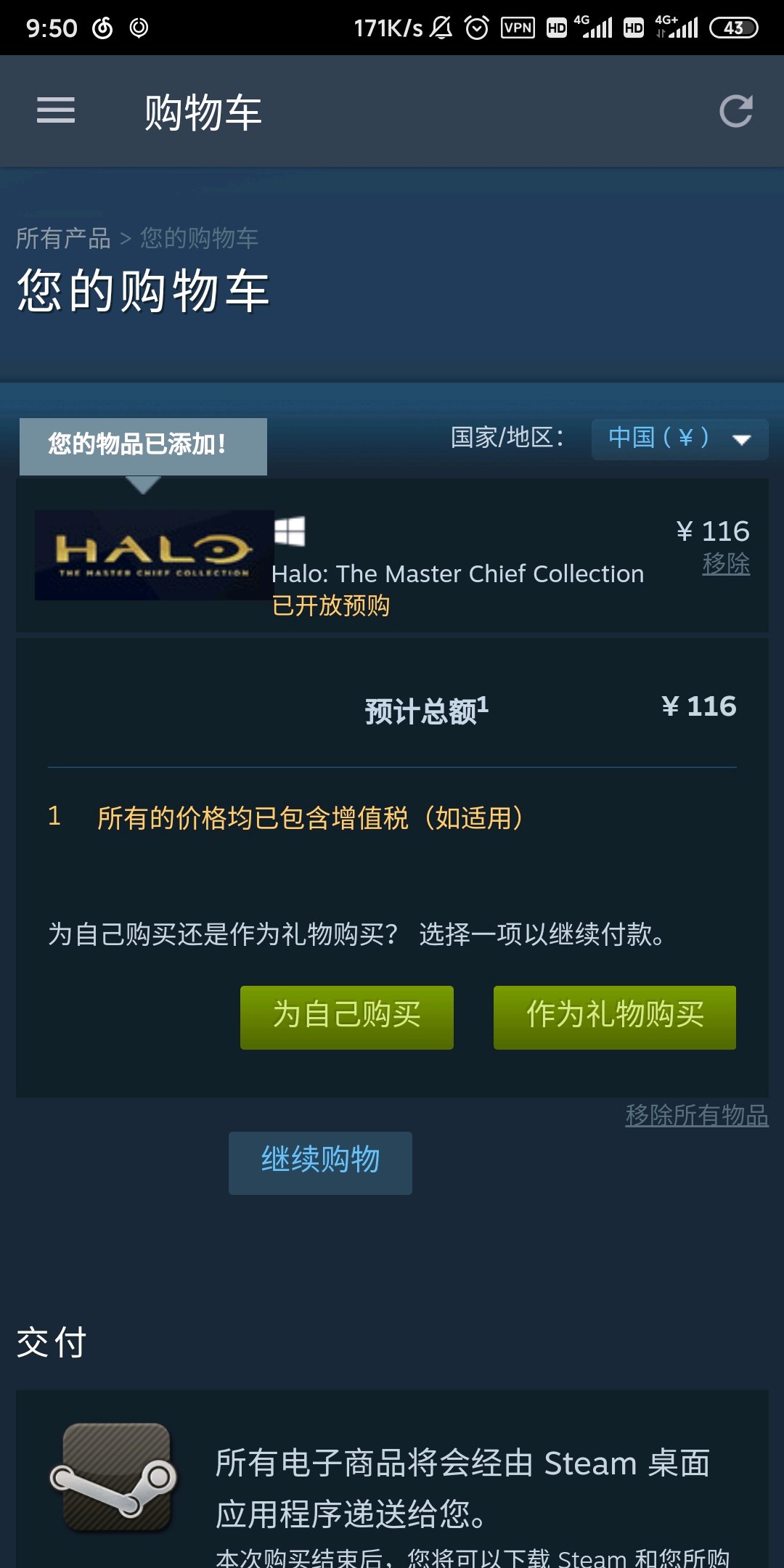Tap the Steam delivery icon
The height and width of the screenshot is (1568, 784).
[x=113, y=1477]
